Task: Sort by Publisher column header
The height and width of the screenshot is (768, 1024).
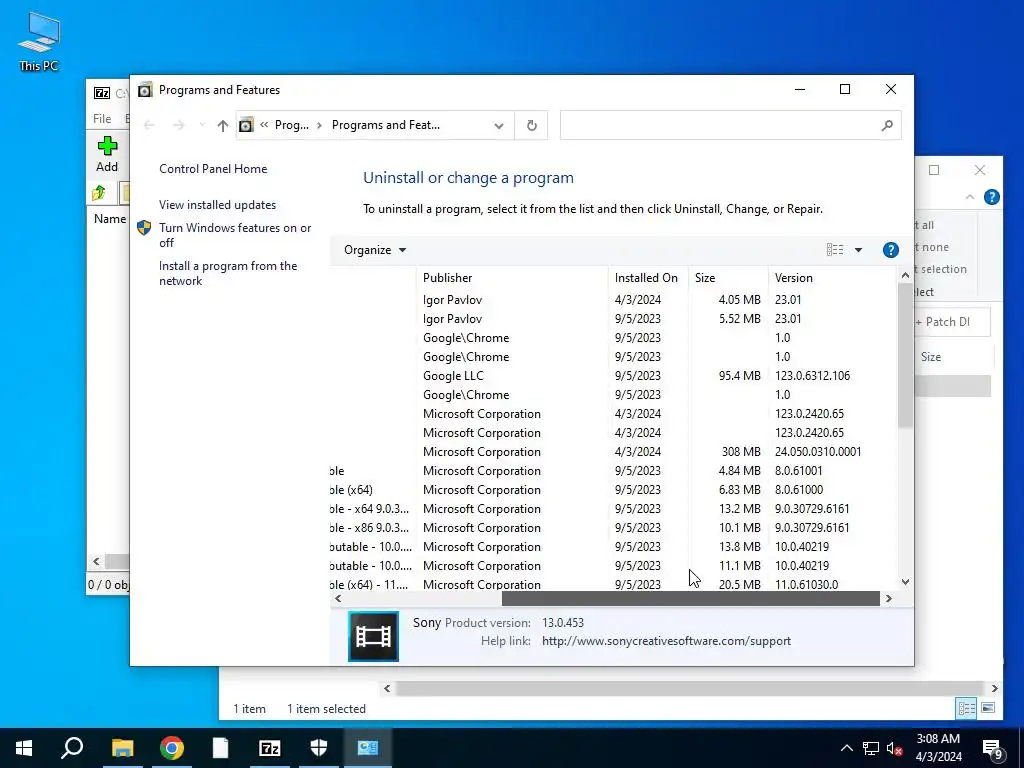Action: point(512,278)
